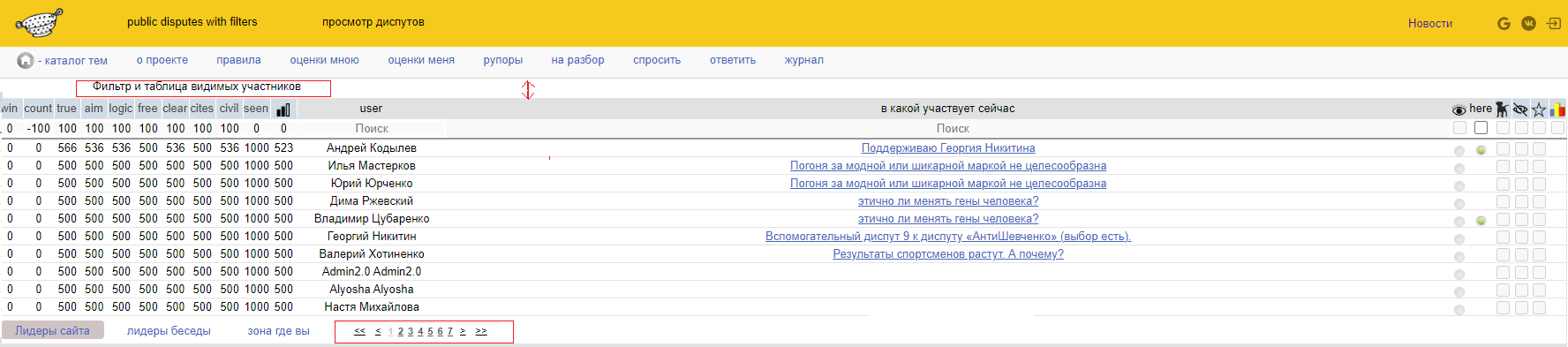
Task: Check the crossed-eye box for Alyosha Alyosha
Action: coord(1521,290)
